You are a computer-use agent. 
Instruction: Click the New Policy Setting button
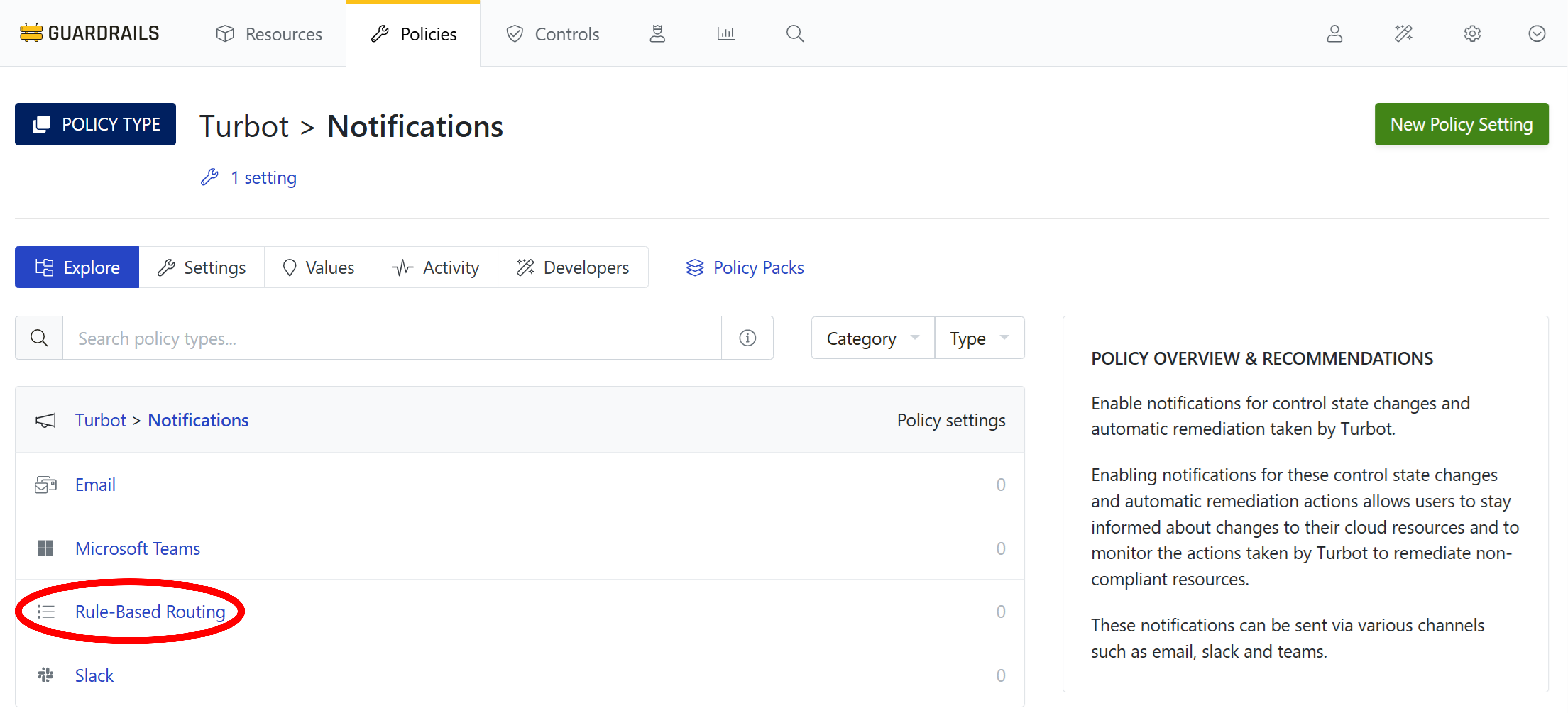click(1460, 124)
